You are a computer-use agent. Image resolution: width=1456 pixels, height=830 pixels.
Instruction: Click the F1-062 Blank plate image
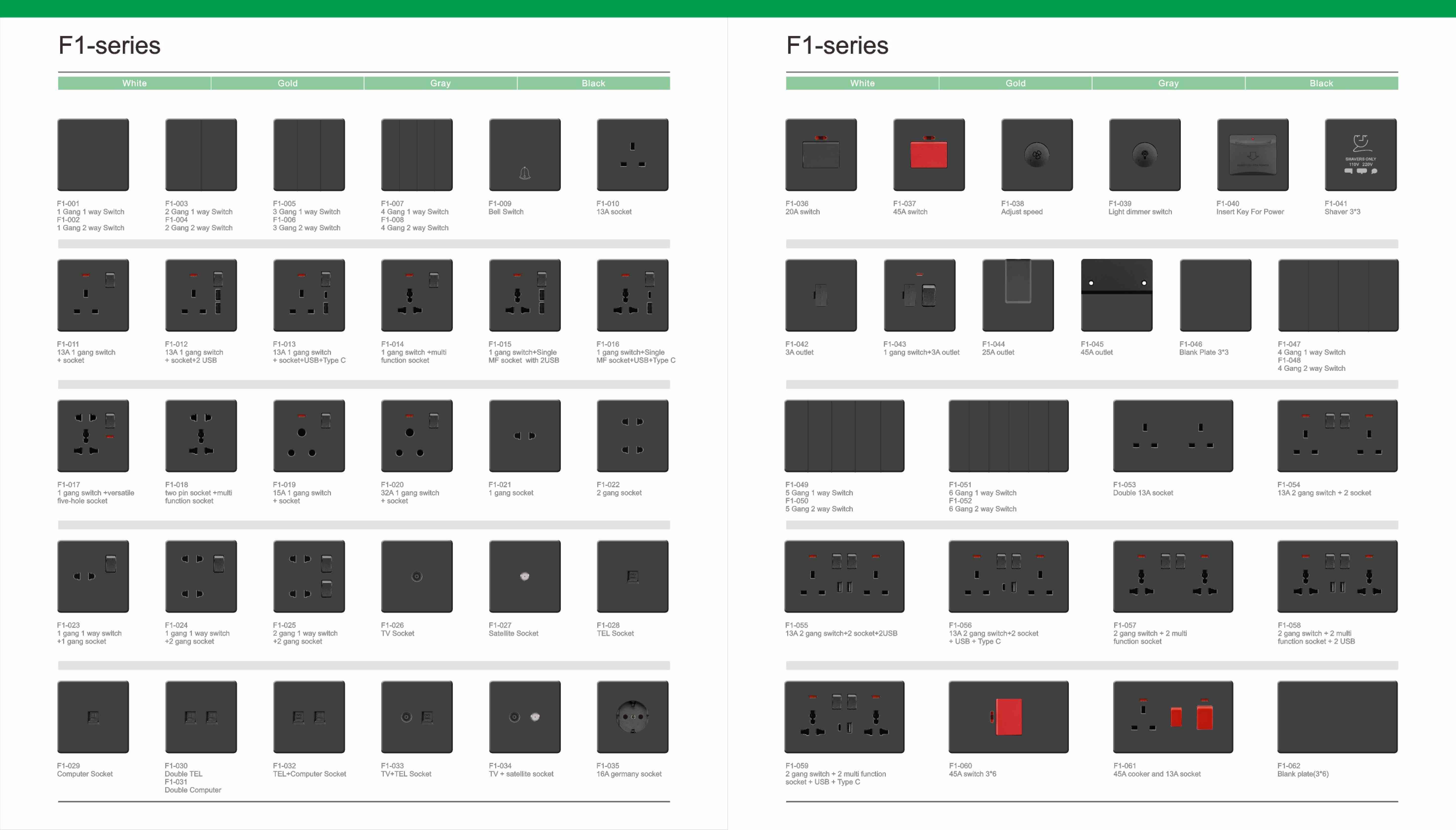[x=1337, y=717]
